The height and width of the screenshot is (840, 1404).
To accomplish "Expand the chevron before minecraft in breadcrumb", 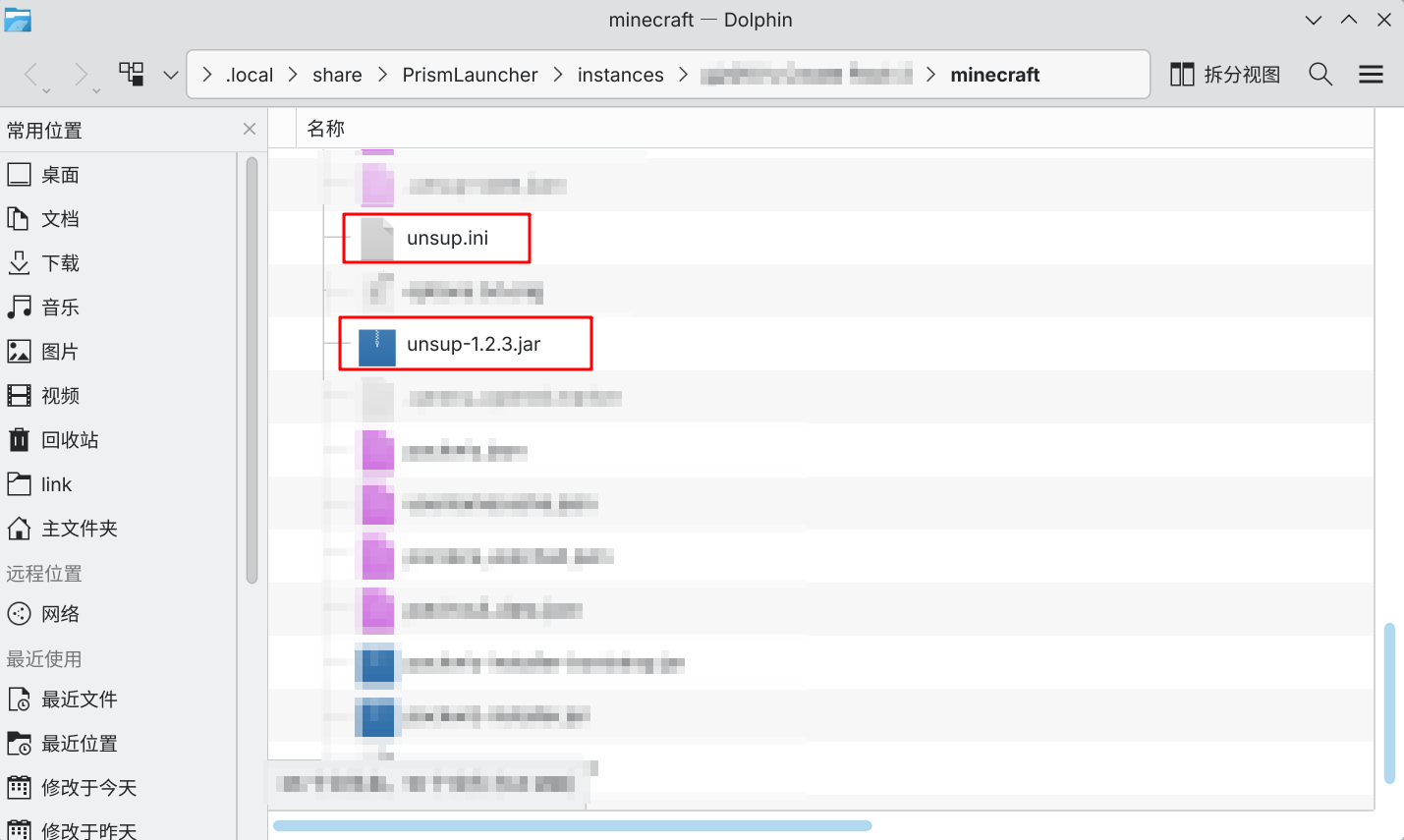I will coord(930,75).
